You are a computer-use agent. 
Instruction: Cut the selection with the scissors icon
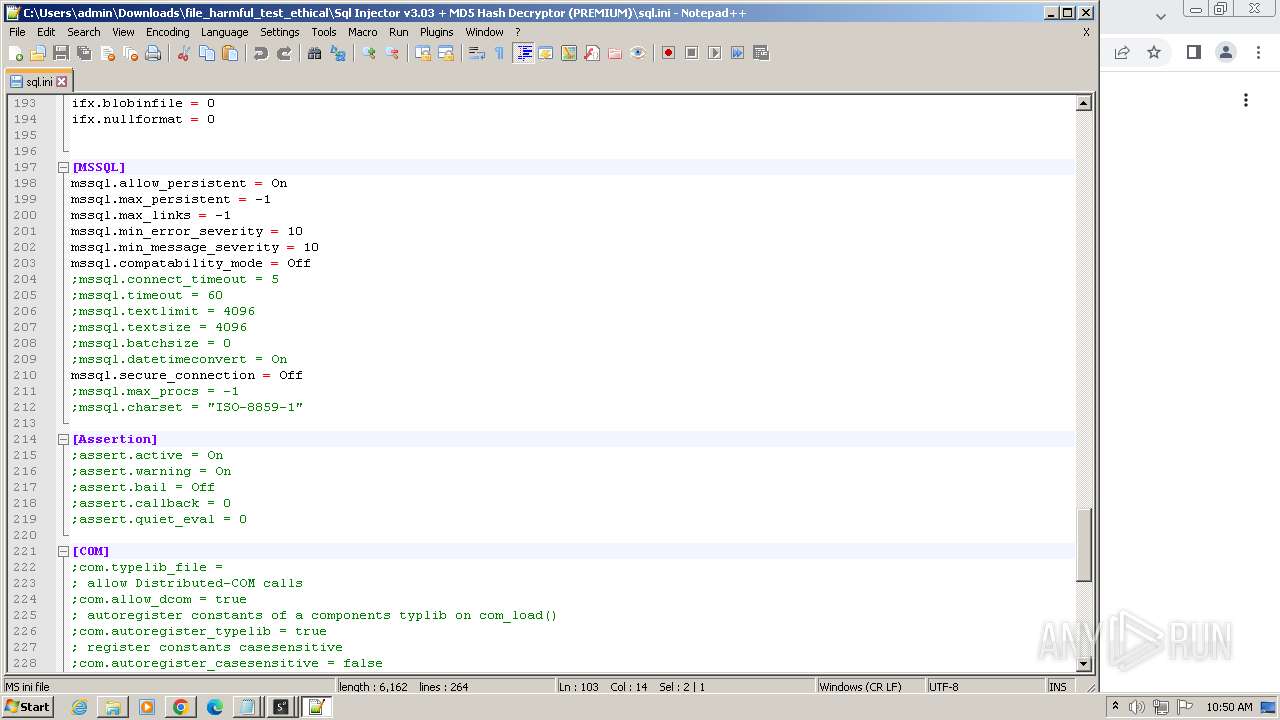pyautogui.click(x=184, y=53)
